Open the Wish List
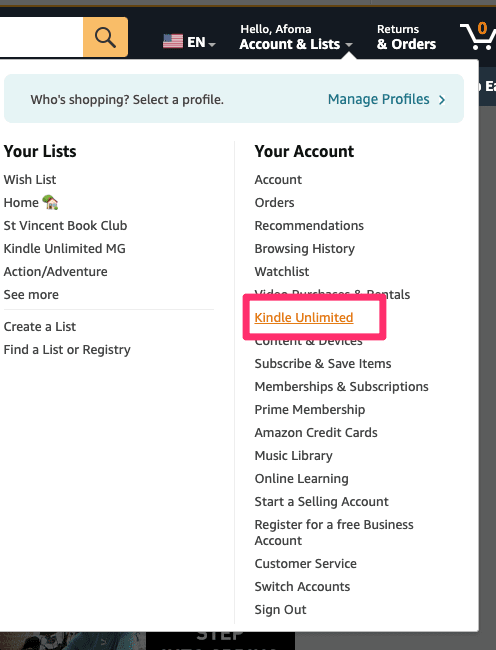Viewport: 496px width, 650px height. (30, 179)
